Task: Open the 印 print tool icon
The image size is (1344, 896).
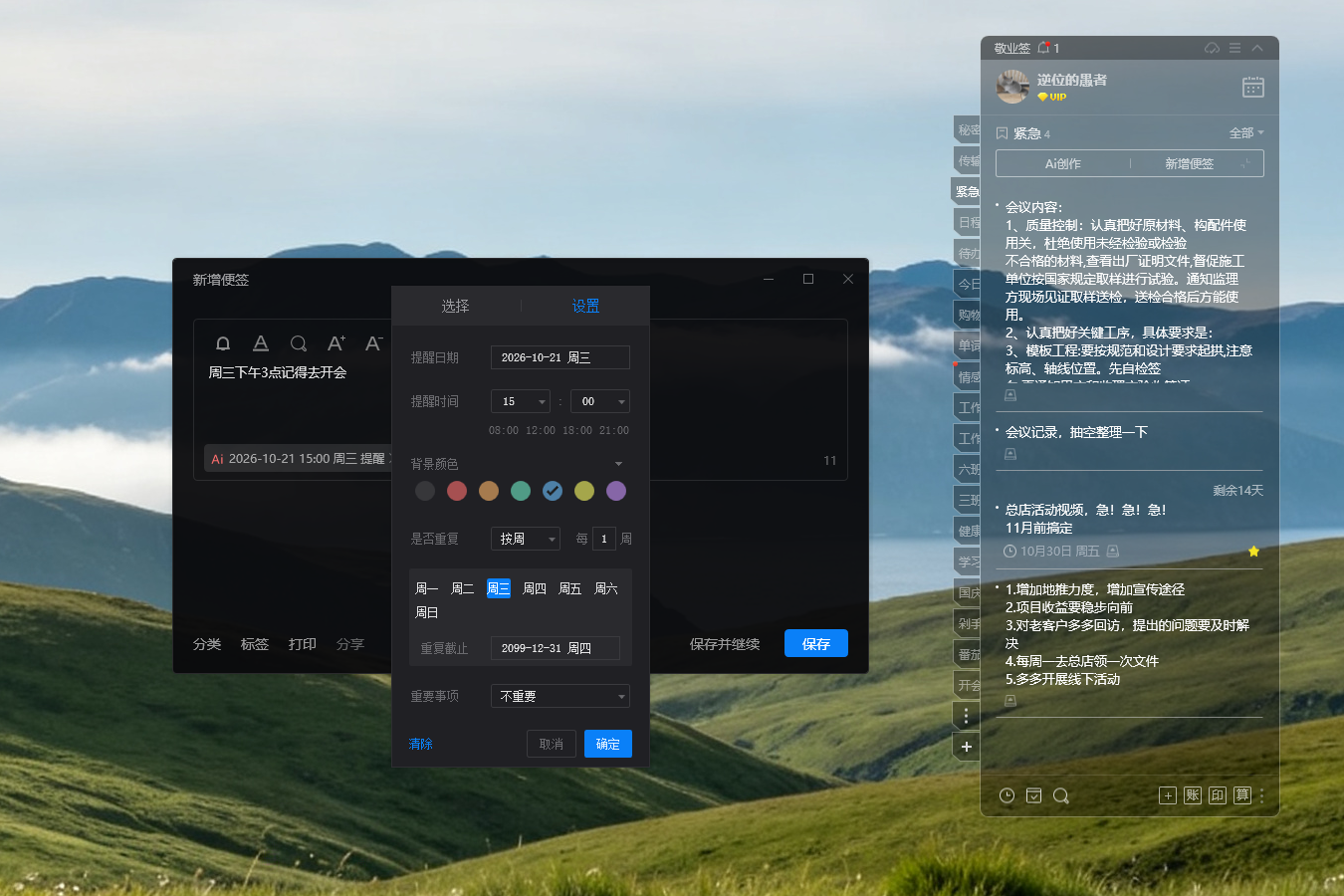Action: 1218,795
